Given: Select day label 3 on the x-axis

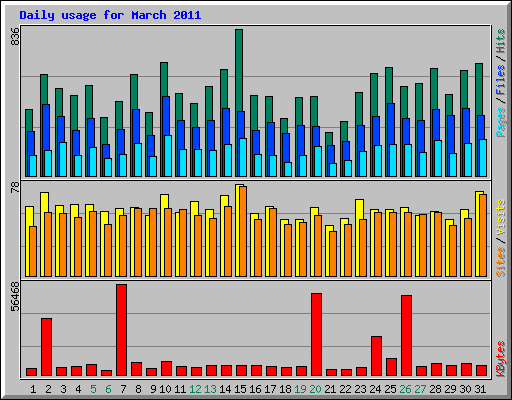Looking at the screenshot, I should (63, 389).
